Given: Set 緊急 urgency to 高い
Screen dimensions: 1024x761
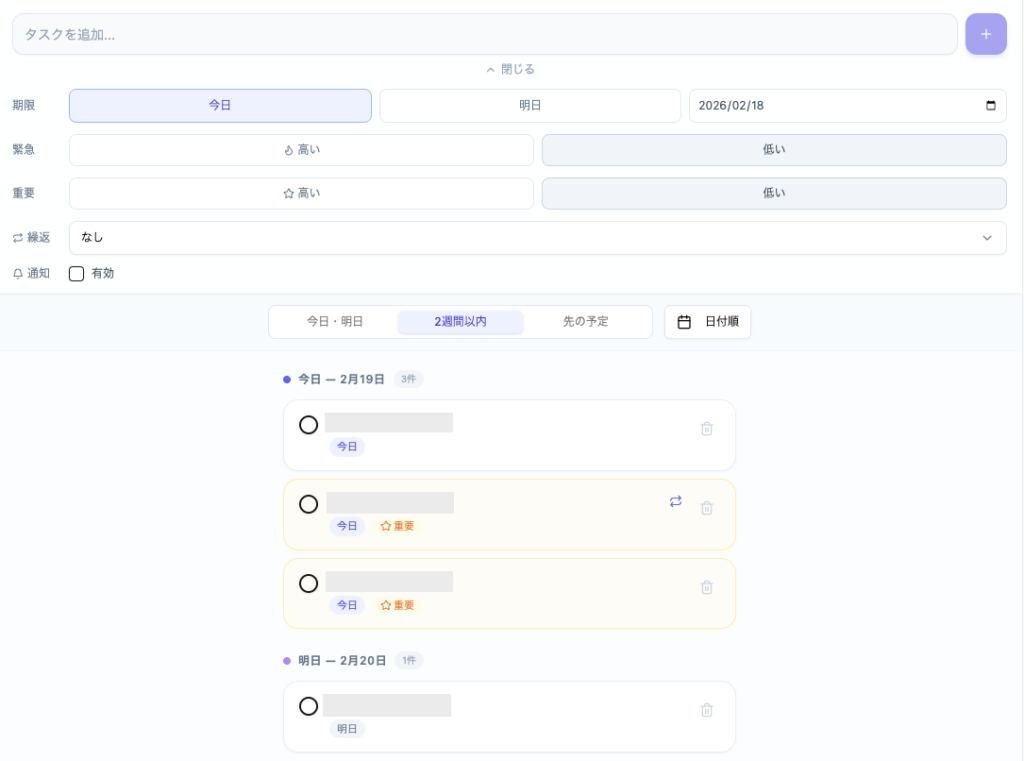Looking at the screenshot, I should click(301, 150).
